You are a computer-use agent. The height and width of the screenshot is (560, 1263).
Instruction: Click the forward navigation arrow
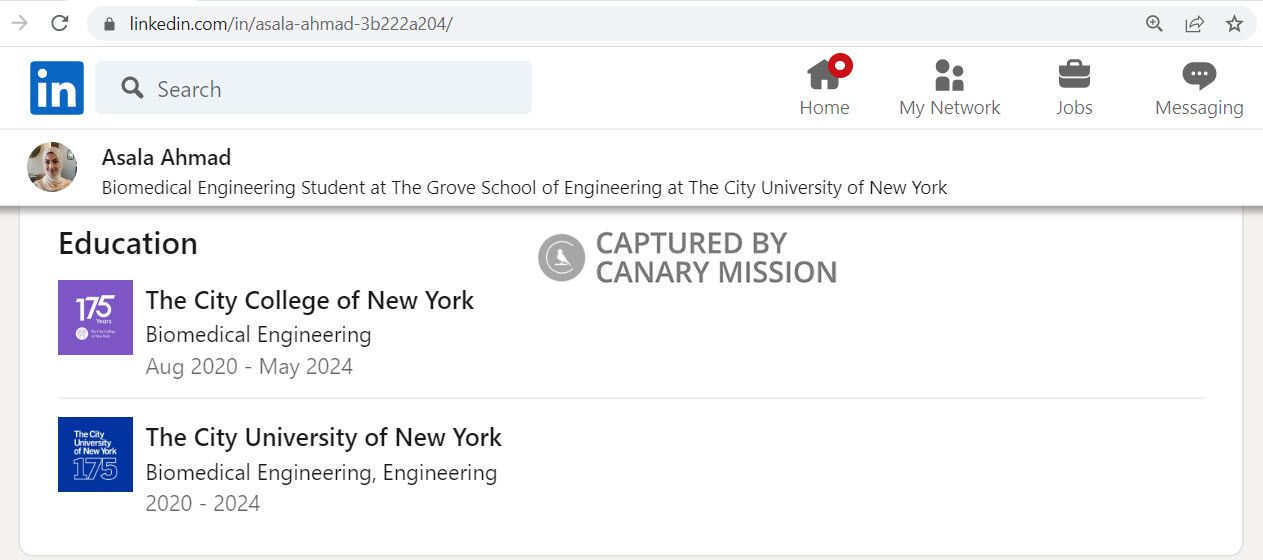click(x=19, y=23)
